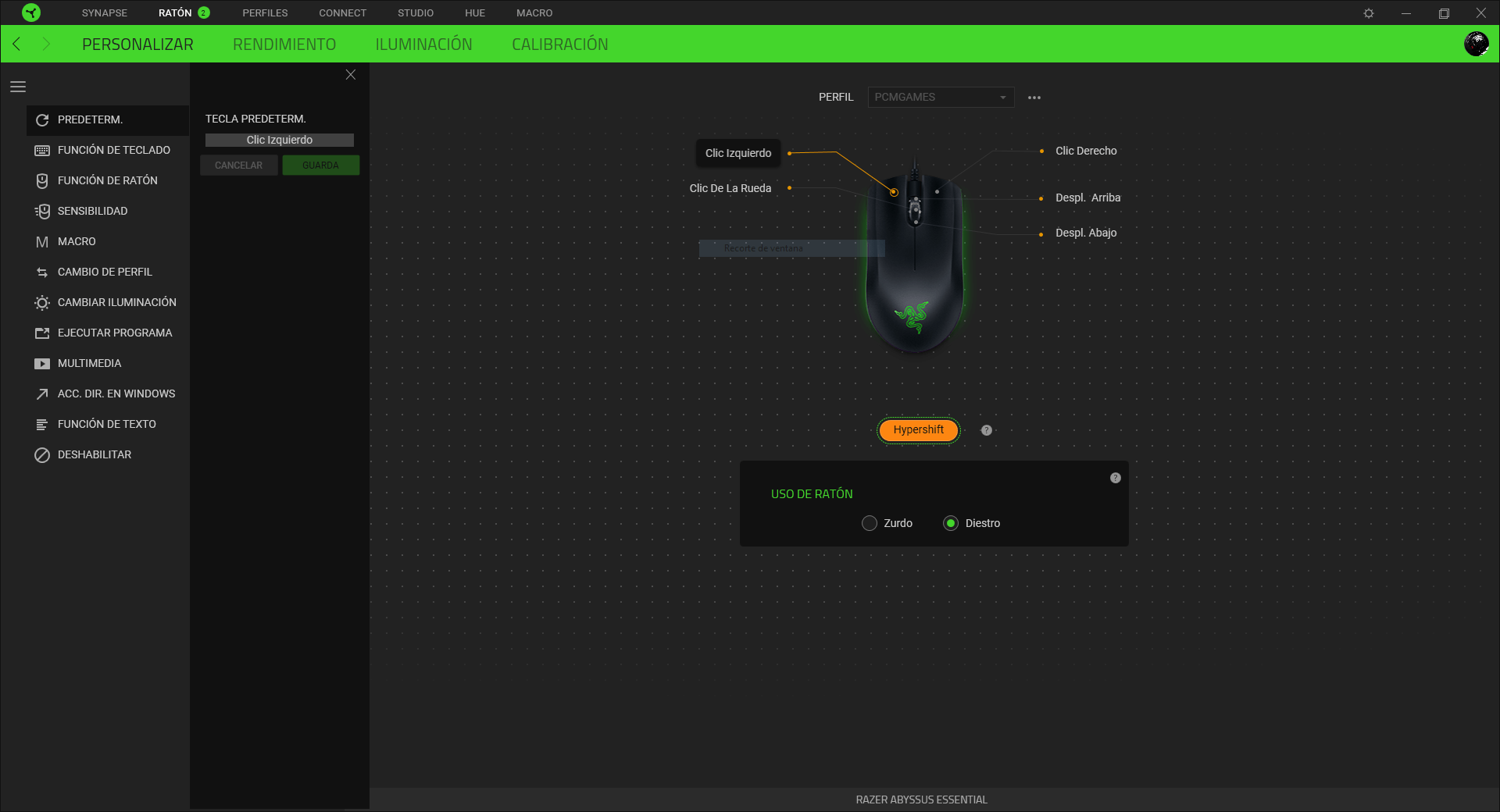1500x812 pixels.
Task: Open the Personalizar section
Action: [x=137, y=45]
